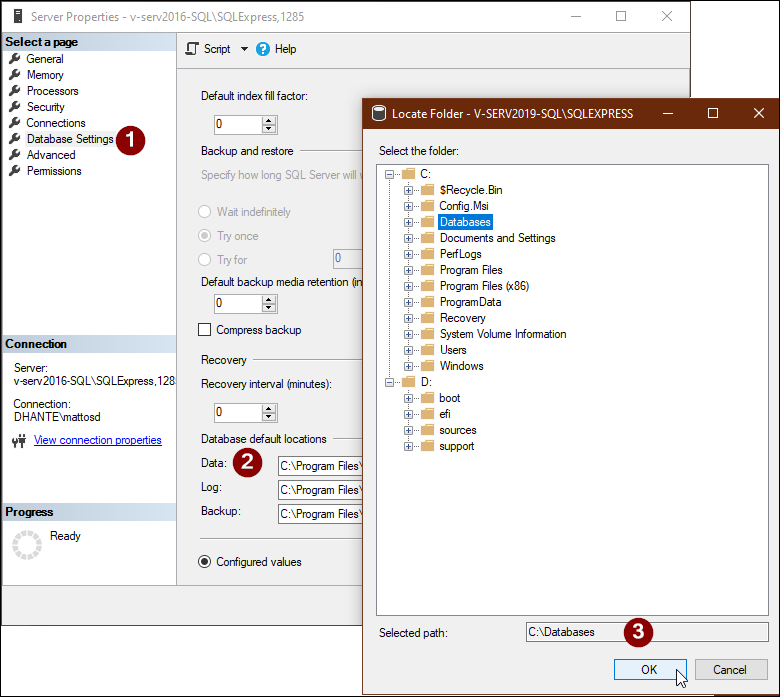780x697 pixels.
Task: Click OK in Locate Folder dialog
Action: click(x=650, y=670)
